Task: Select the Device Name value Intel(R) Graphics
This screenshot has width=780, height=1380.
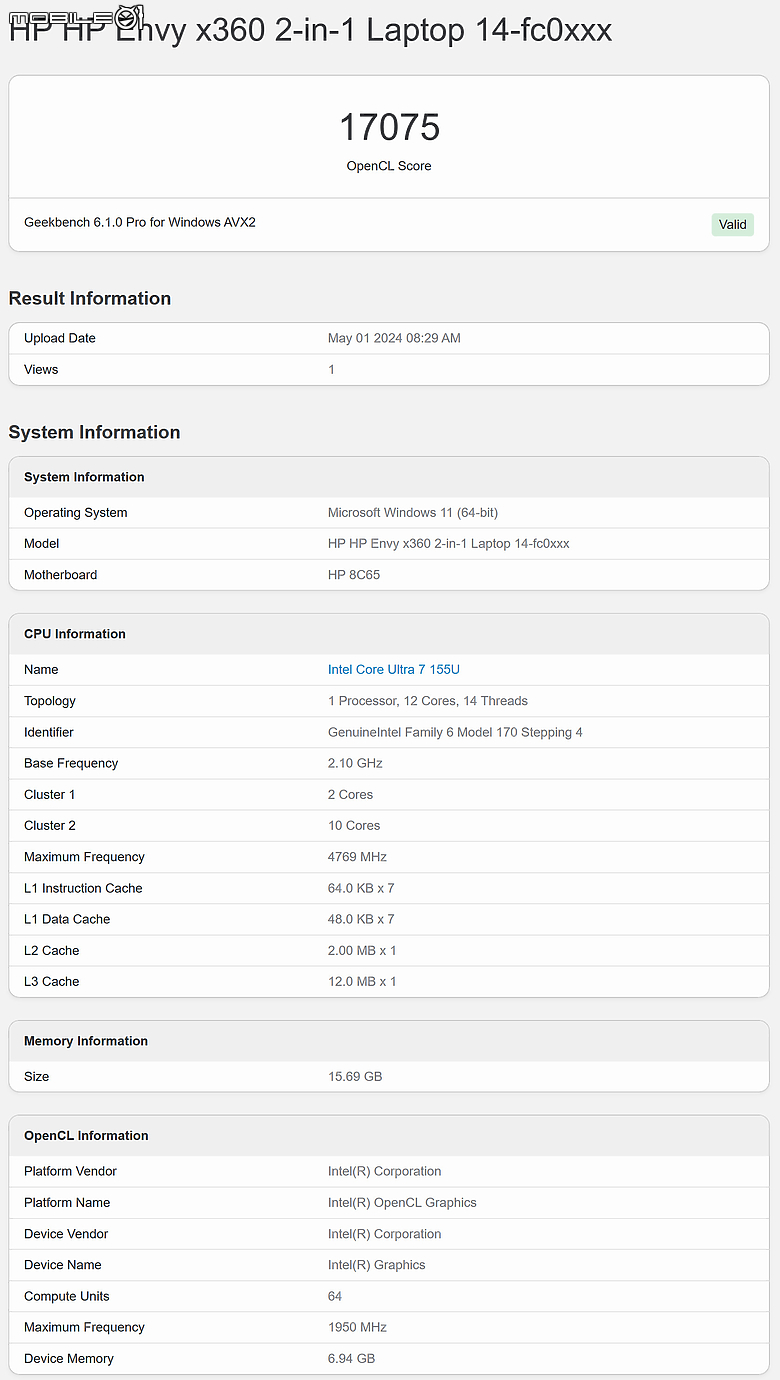Action: point(377,1265)
